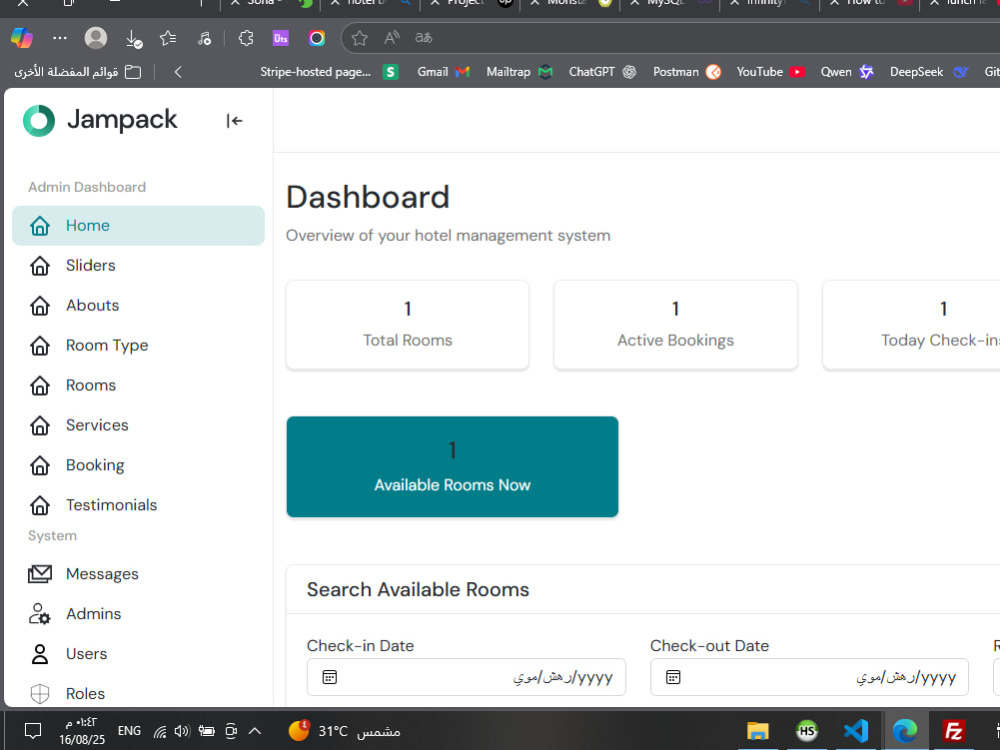Click the house icon beside Sliders

point(40,265)
